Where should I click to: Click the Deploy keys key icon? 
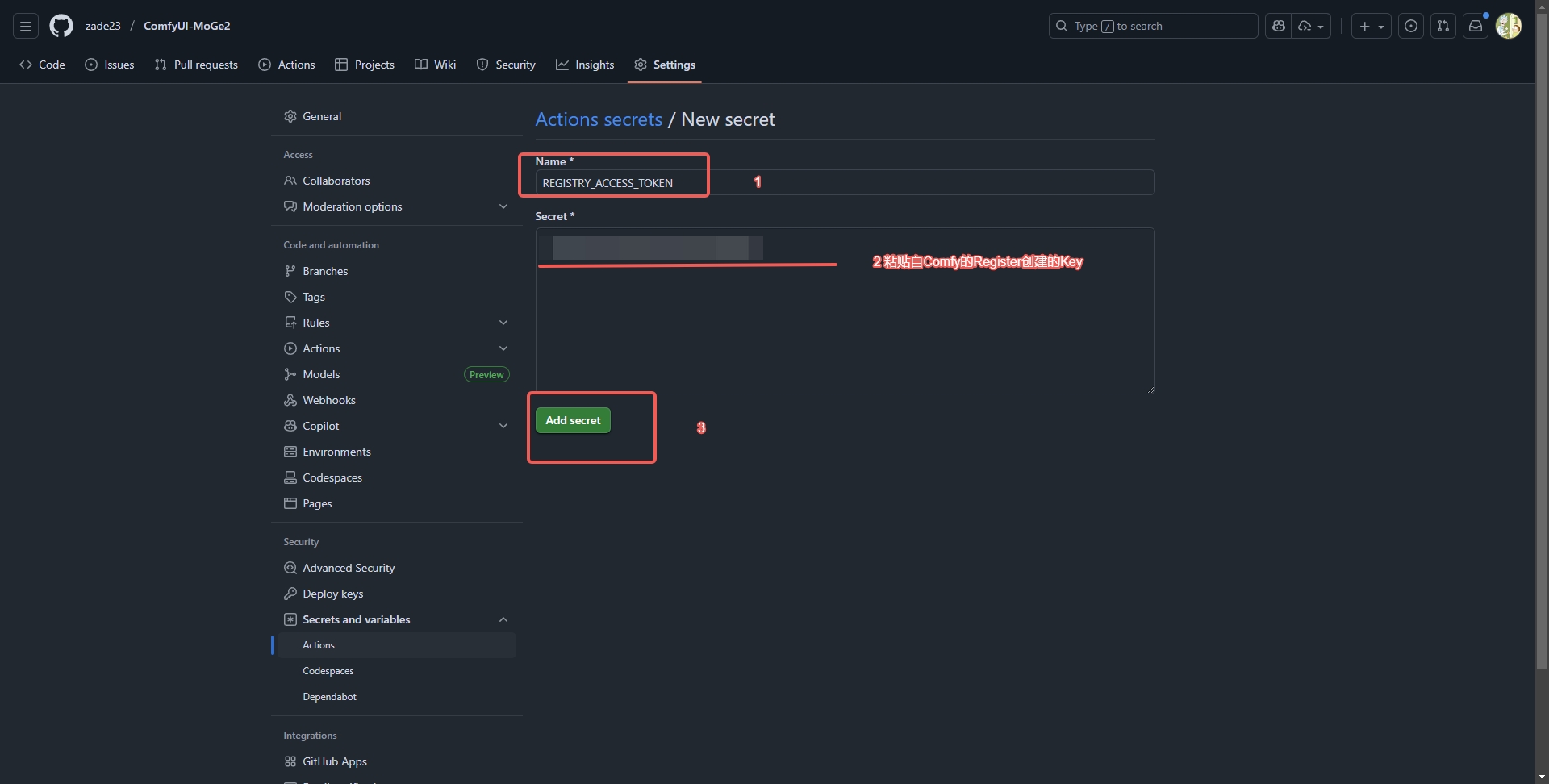[x=290, y=594]
